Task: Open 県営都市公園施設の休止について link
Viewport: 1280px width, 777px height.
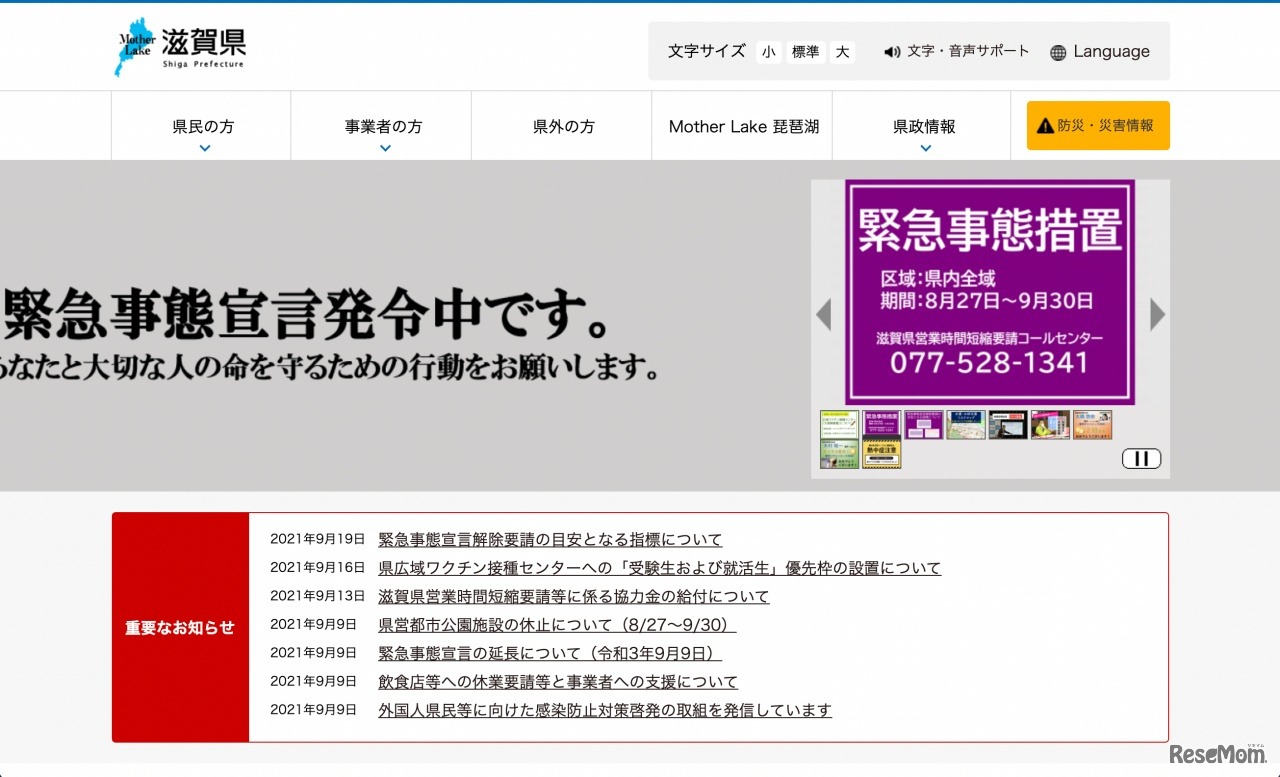Action: coord(557,625)
